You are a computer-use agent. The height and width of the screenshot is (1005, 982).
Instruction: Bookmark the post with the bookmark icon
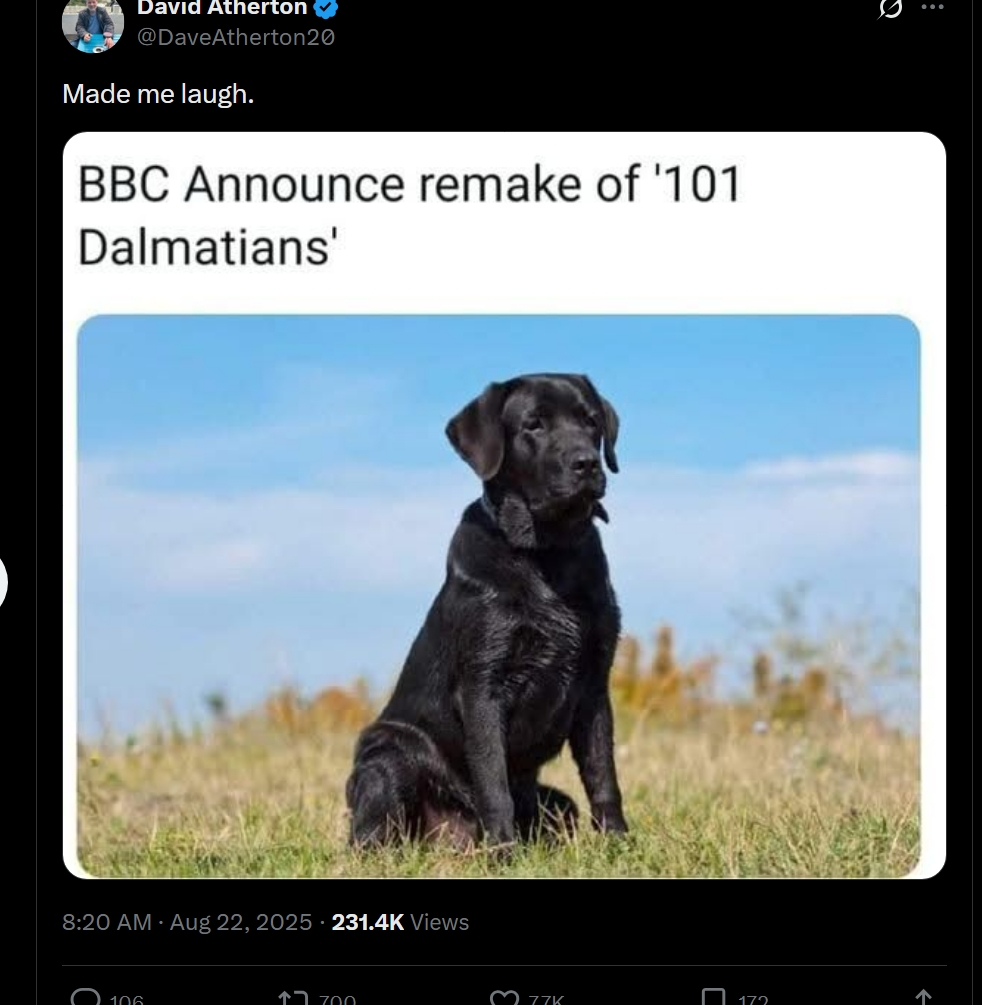pyautogui.click(x=713, y=997)
